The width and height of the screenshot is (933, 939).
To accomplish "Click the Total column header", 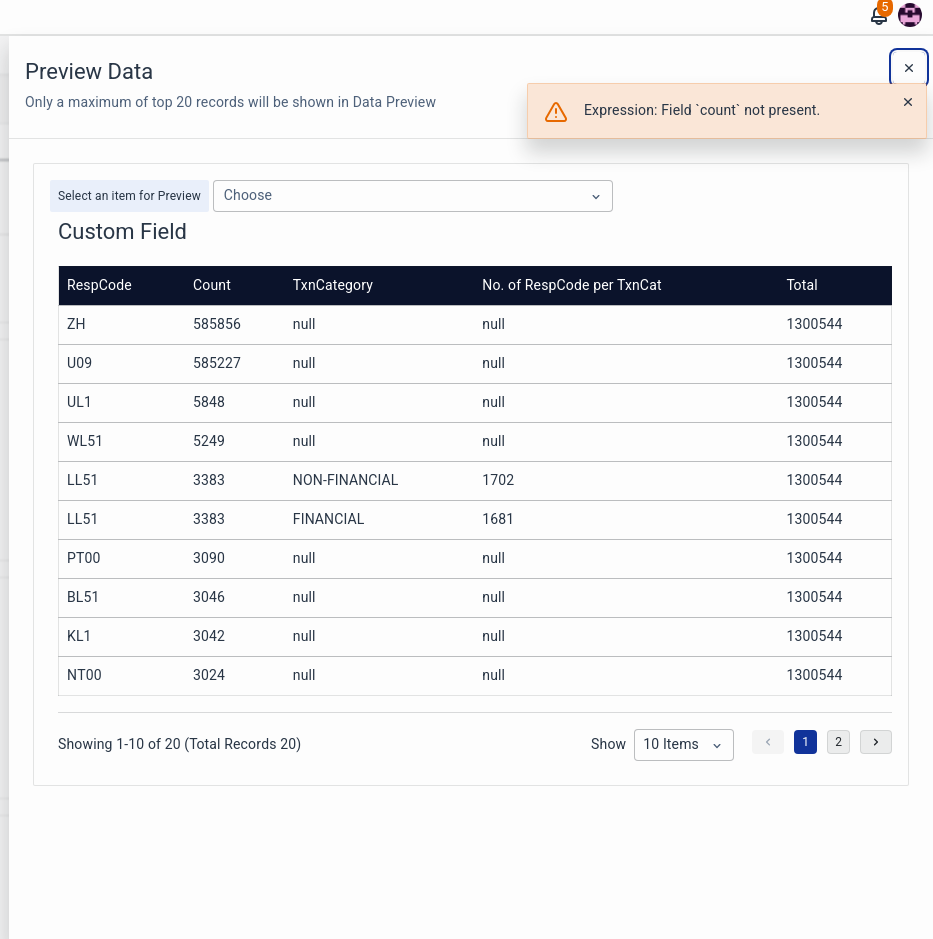I will click(802, 285).
